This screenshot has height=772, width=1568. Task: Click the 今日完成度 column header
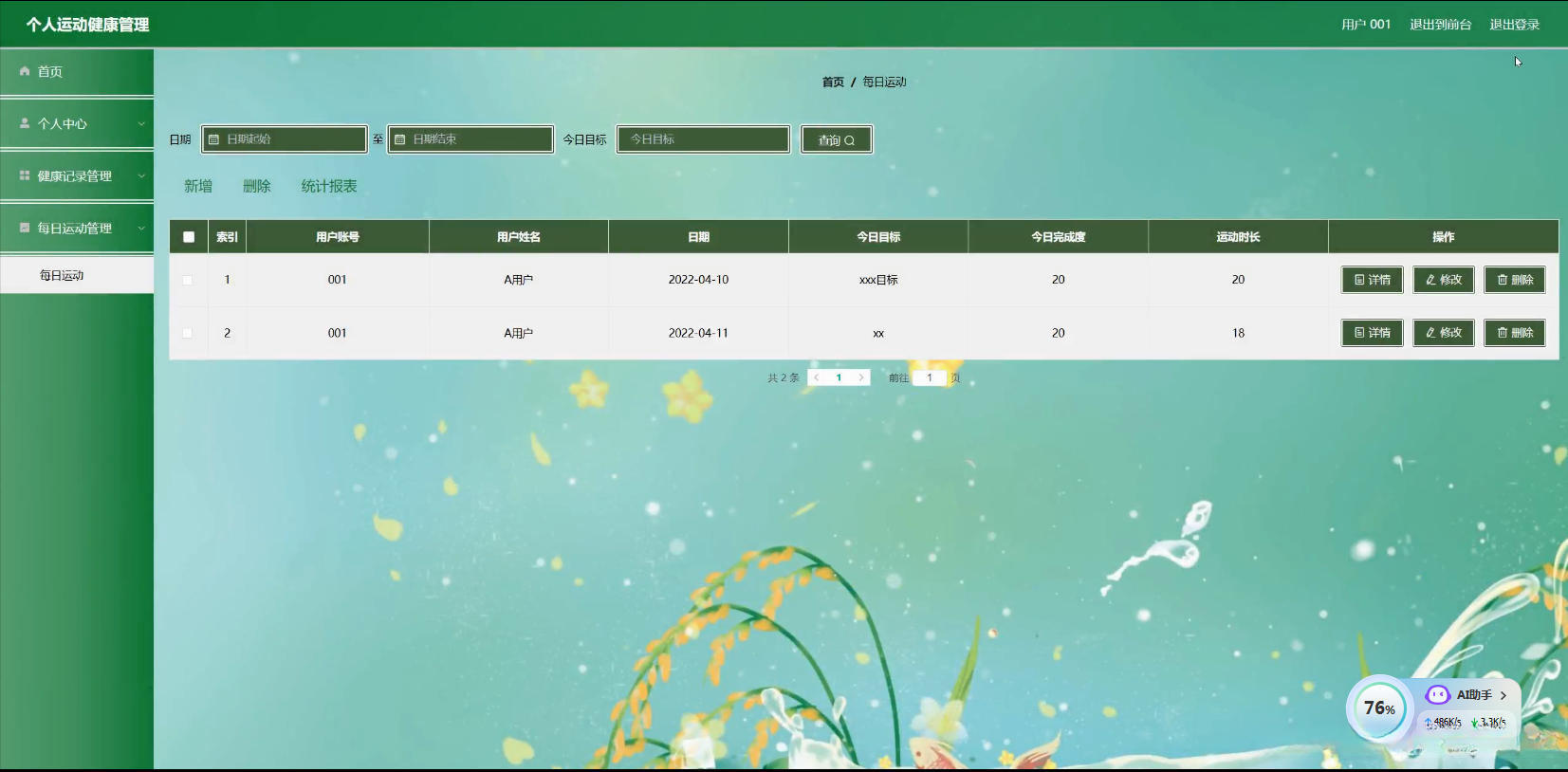1059,237
